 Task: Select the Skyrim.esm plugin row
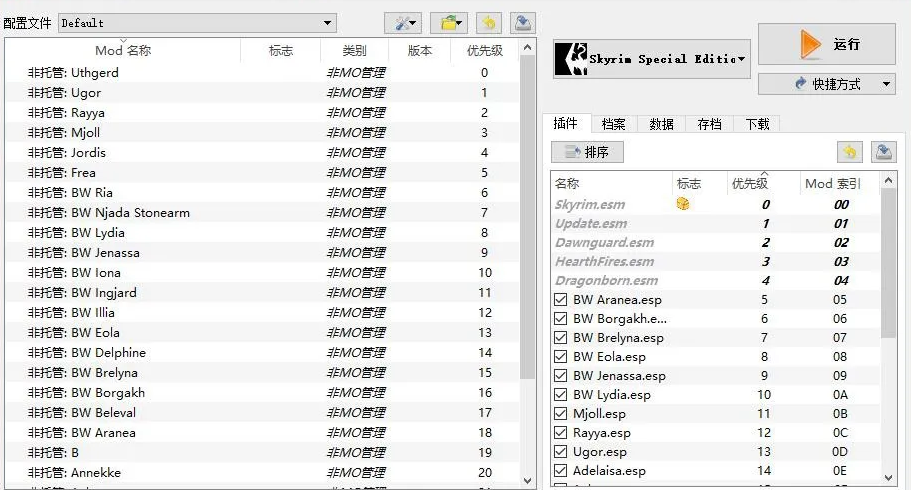[x=716, y=204]
